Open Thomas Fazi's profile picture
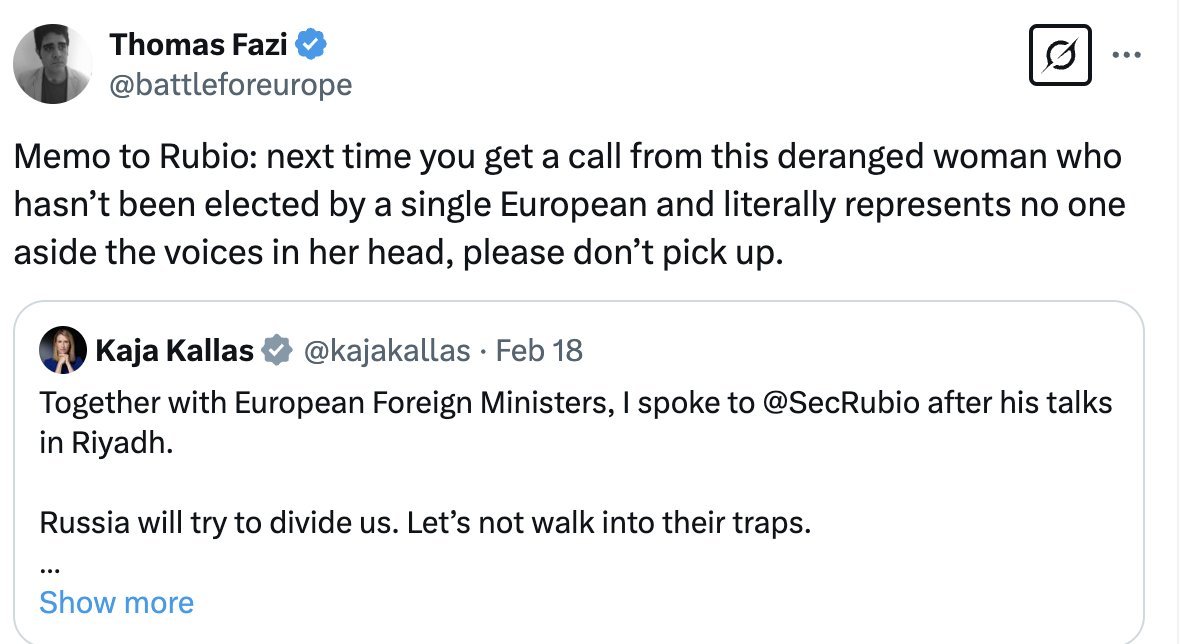The width and height of the screenshot is (1180, 644). [x=53, y=64]
